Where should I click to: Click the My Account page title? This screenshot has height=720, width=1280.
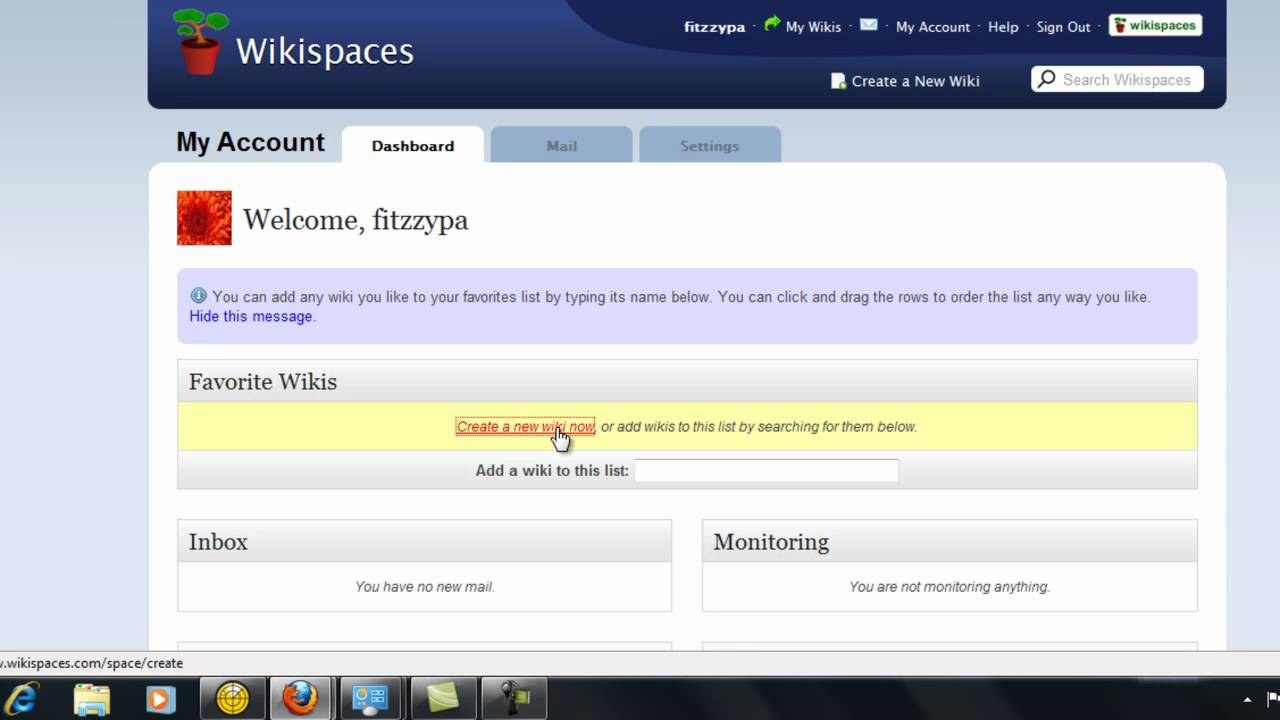[250, 142]
